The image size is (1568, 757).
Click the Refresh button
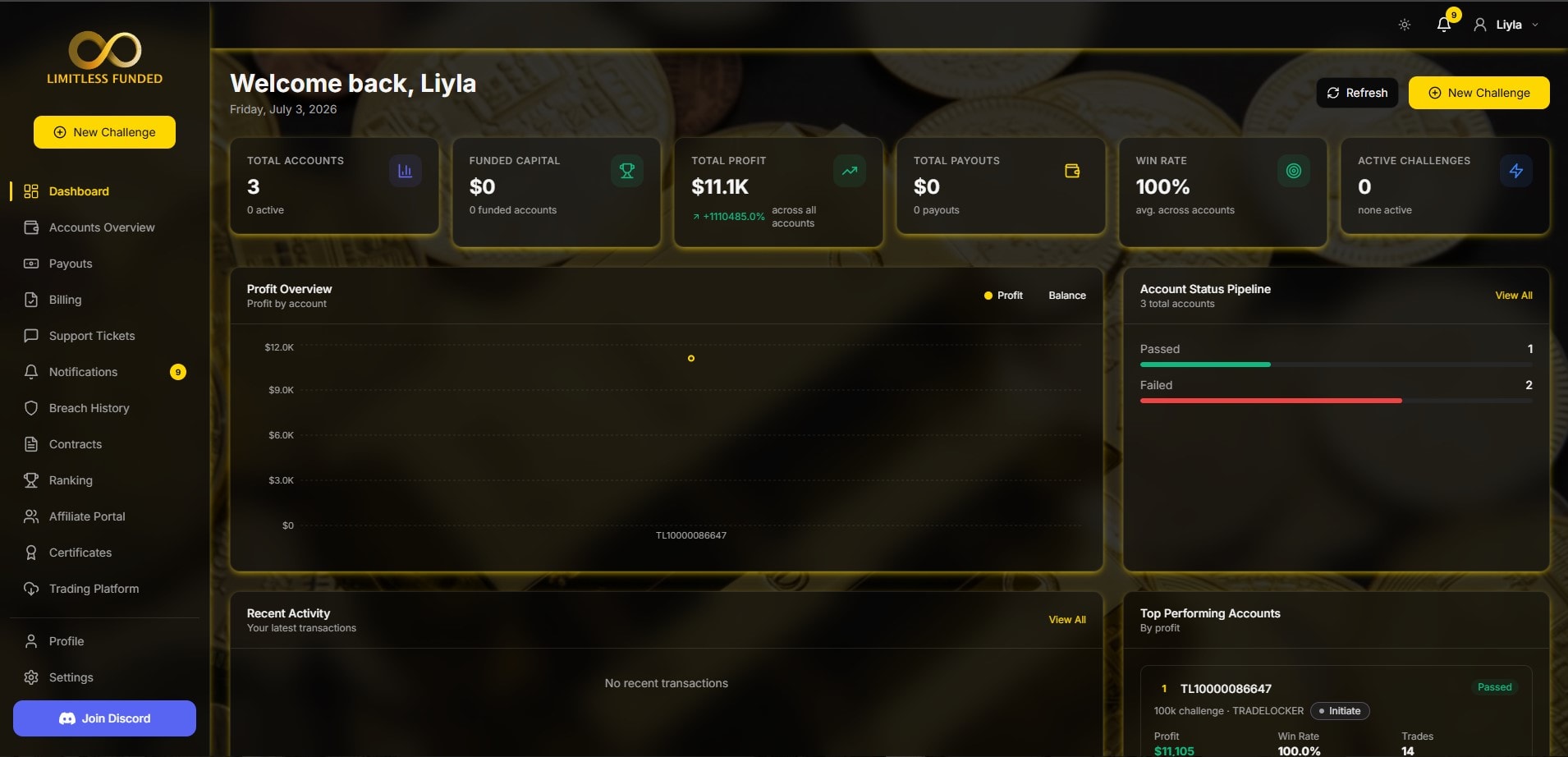click(x=1357, y=93)
